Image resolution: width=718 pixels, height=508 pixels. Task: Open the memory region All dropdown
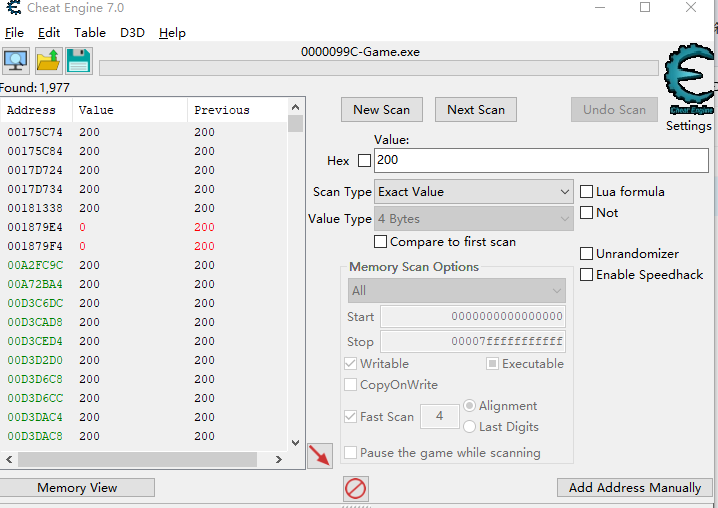(457, 290)
